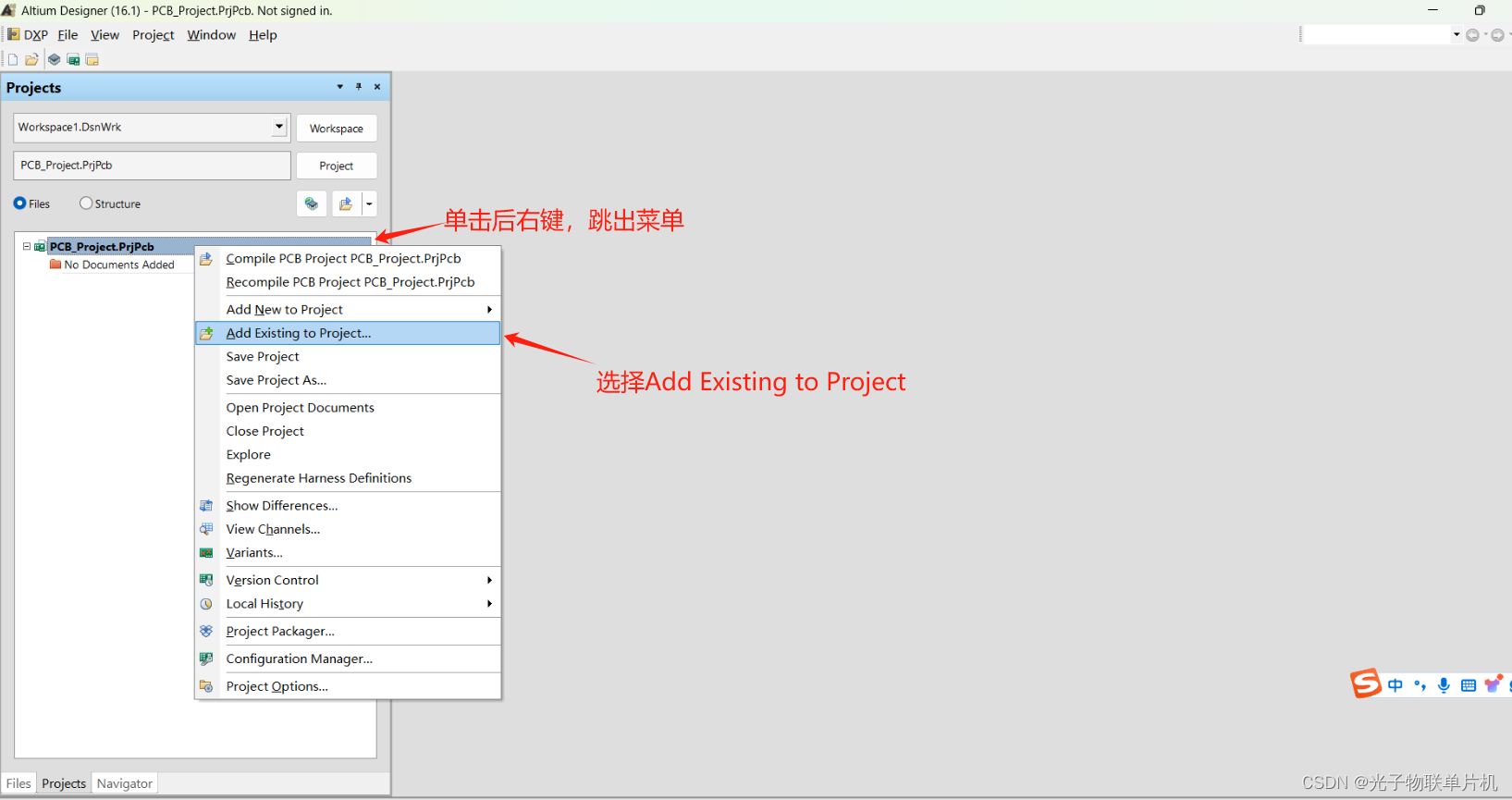This screenshot has height=800, width=1512.
Task: Close the Projects panel
Action: [377, 87]
